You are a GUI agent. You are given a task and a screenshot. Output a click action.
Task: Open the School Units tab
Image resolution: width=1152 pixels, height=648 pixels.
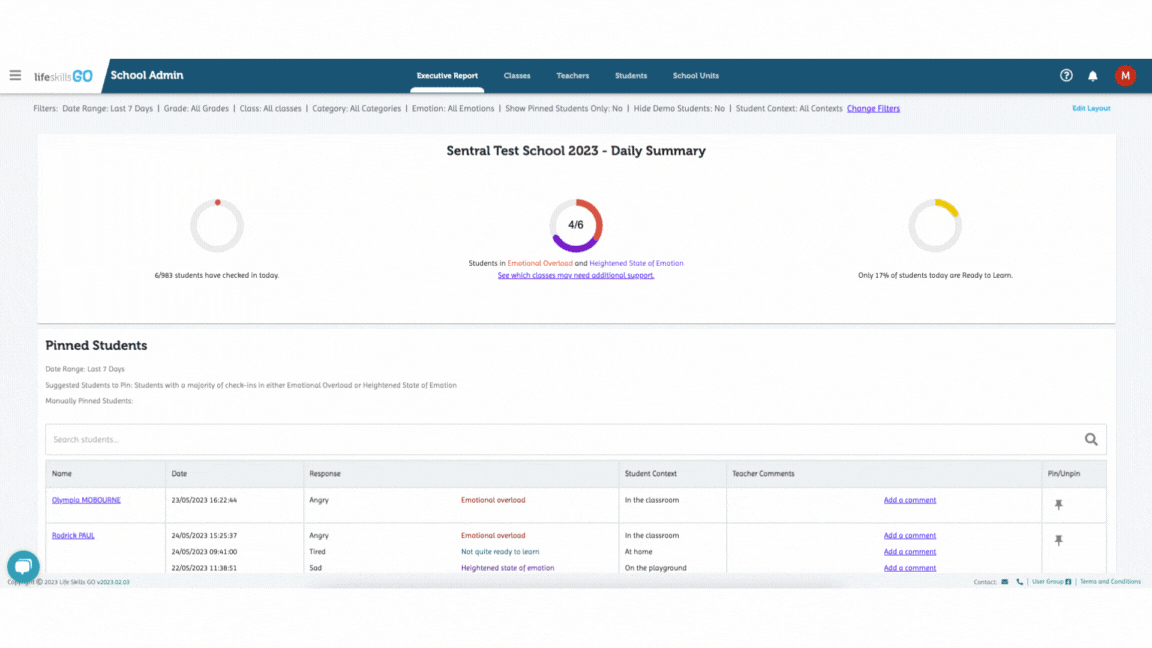696,76
